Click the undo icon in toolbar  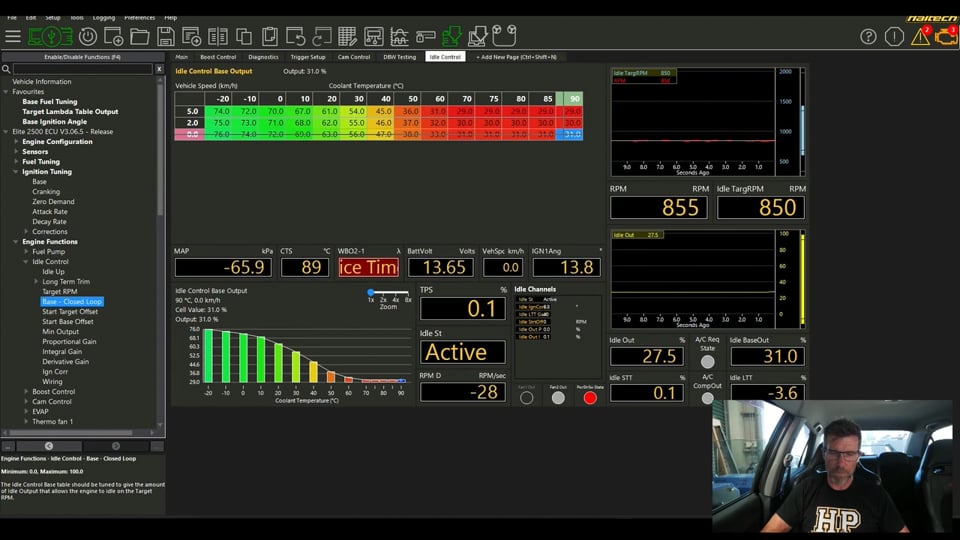(295, 37)
